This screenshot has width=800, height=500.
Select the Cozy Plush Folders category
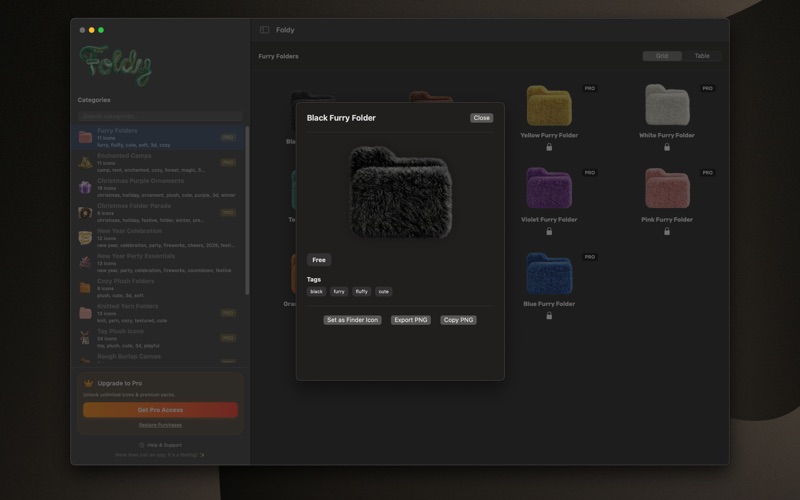158,288
